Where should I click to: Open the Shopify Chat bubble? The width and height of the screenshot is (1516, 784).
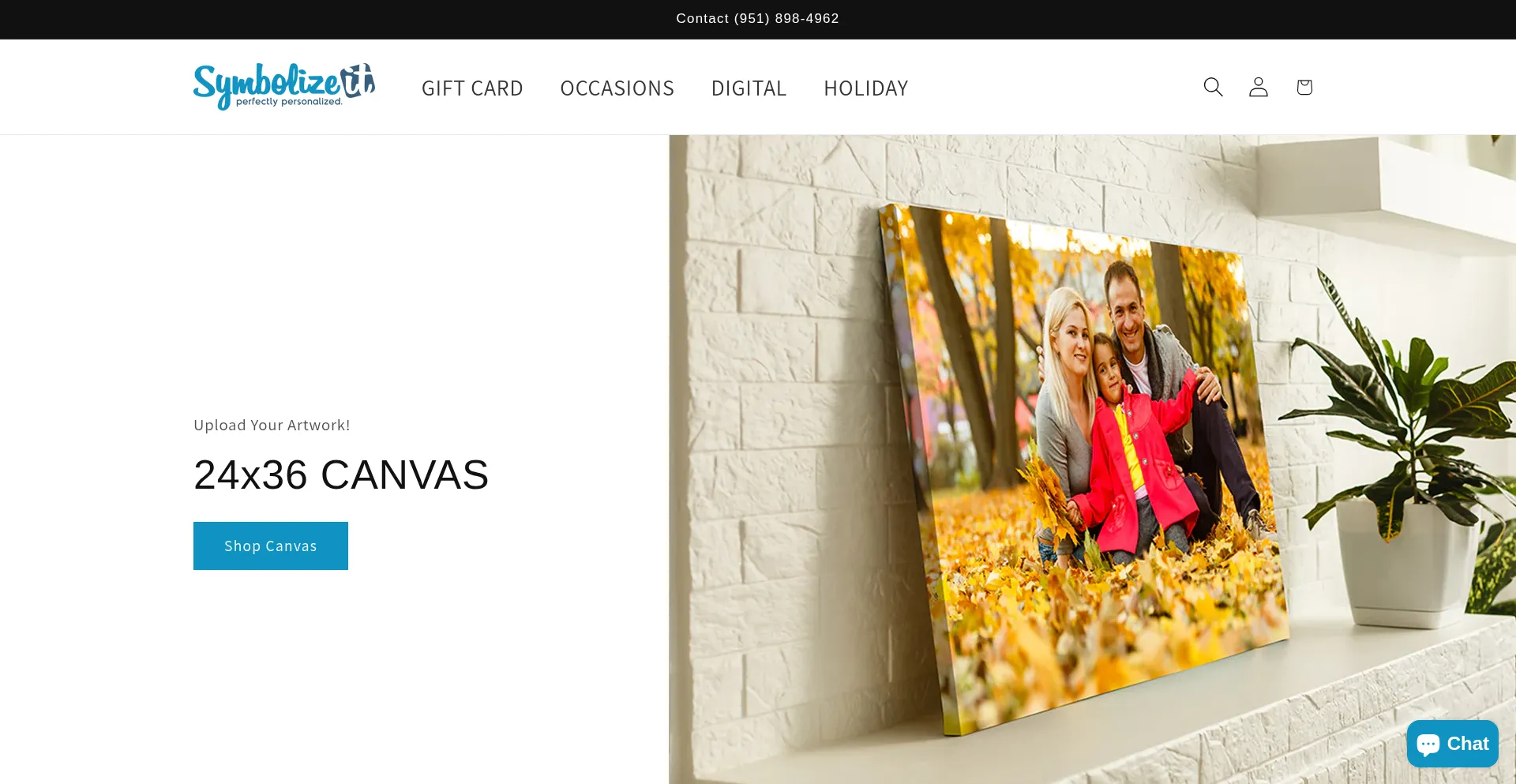point(1452,744)
